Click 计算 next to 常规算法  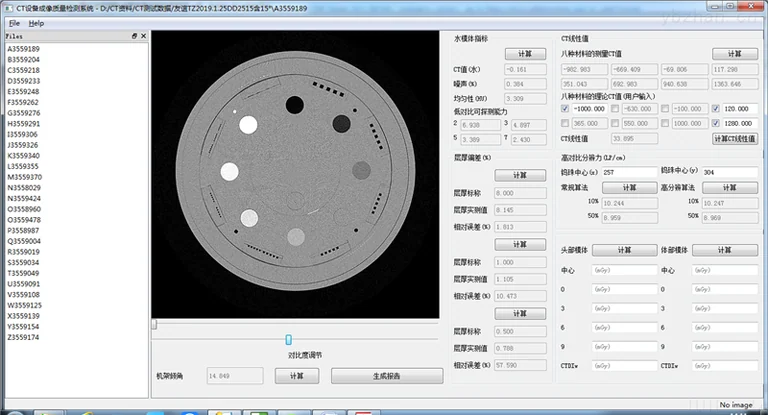click(629, 188)
